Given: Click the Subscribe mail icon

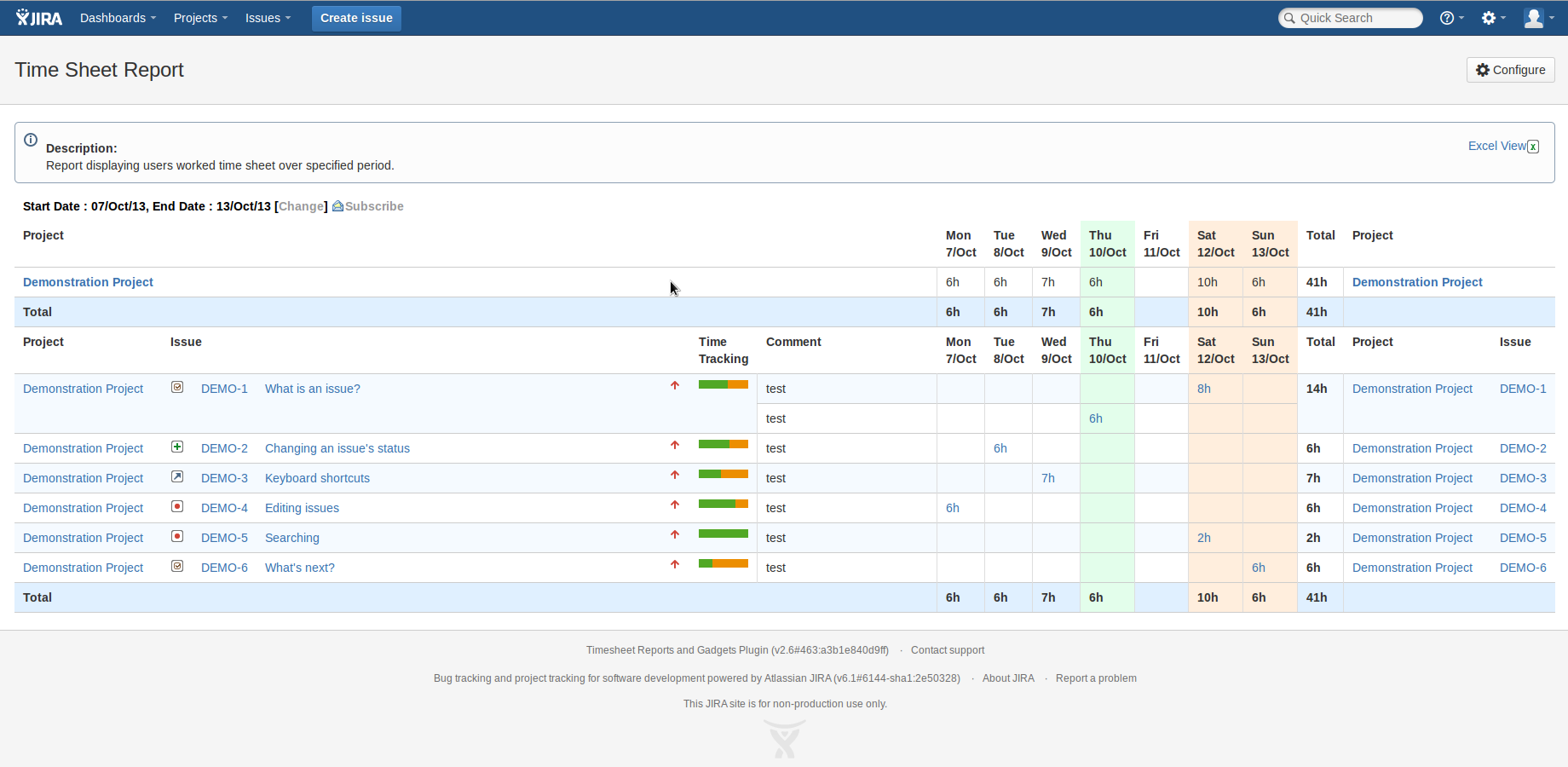Looking at the screenshot, I should (x=337, y=206).
